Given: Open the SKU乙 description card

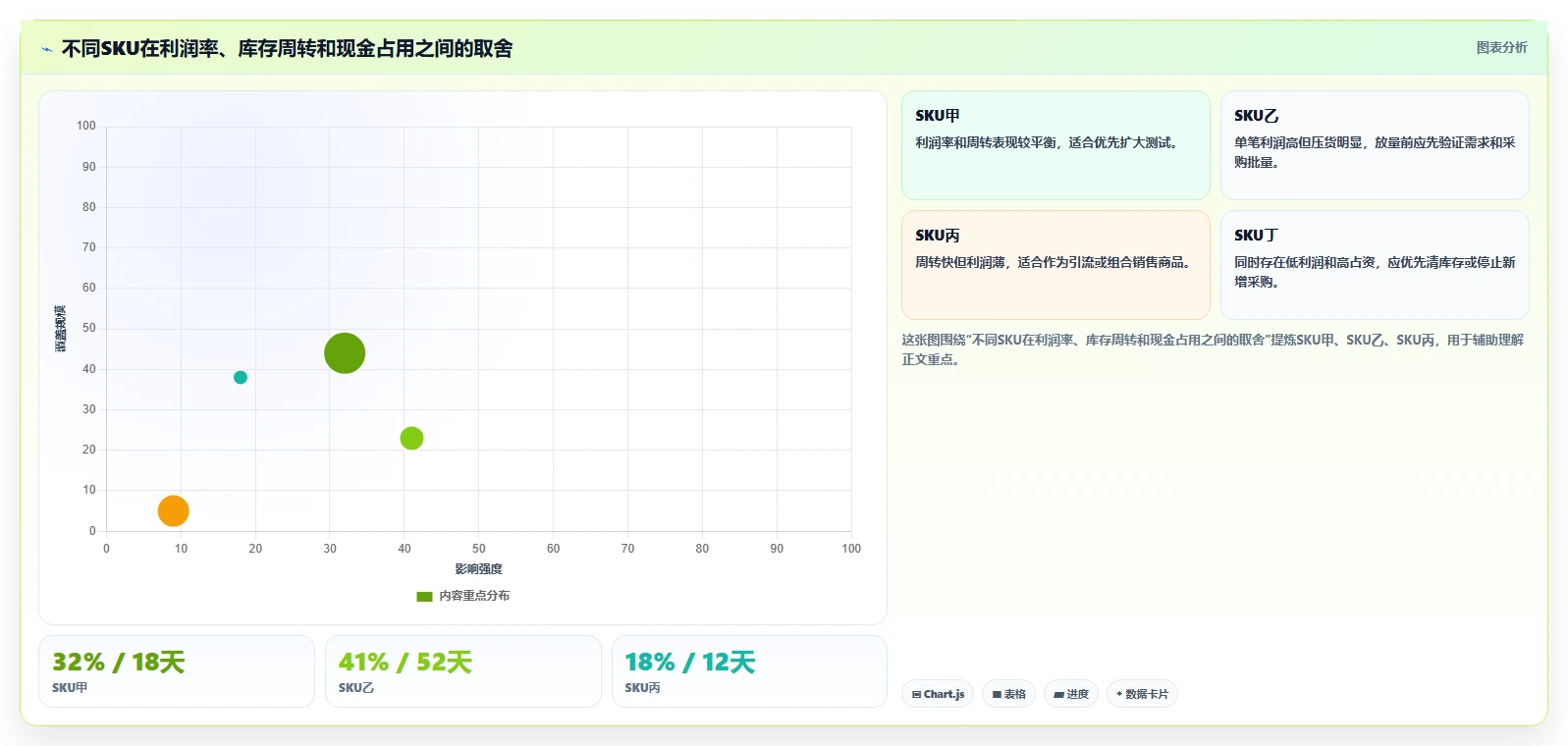Looking at the screenshot, I should pyautogui.click(x=1375, y=145).
